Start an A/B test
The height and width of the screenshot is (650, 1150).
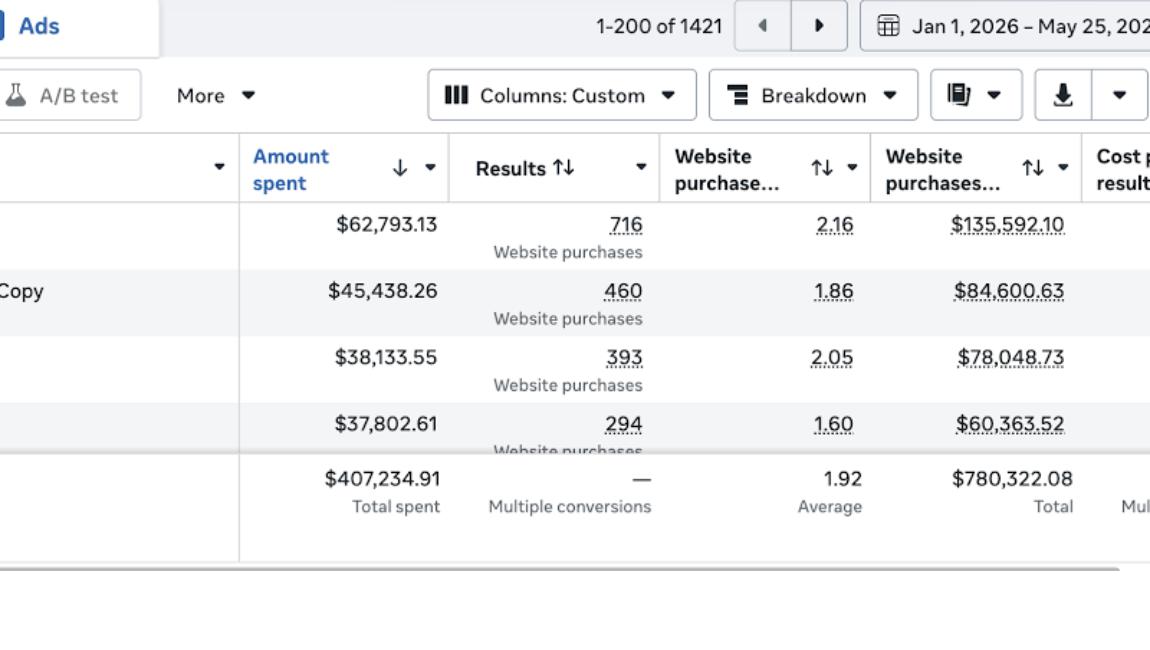coord(70,95)
